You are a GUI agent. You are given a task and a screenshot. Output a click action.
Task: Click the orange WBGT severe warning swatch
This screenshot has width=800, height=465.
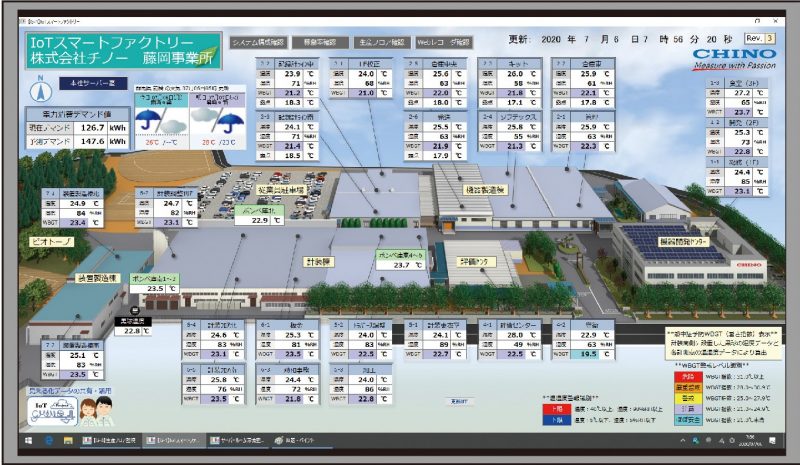coord(688,387)
